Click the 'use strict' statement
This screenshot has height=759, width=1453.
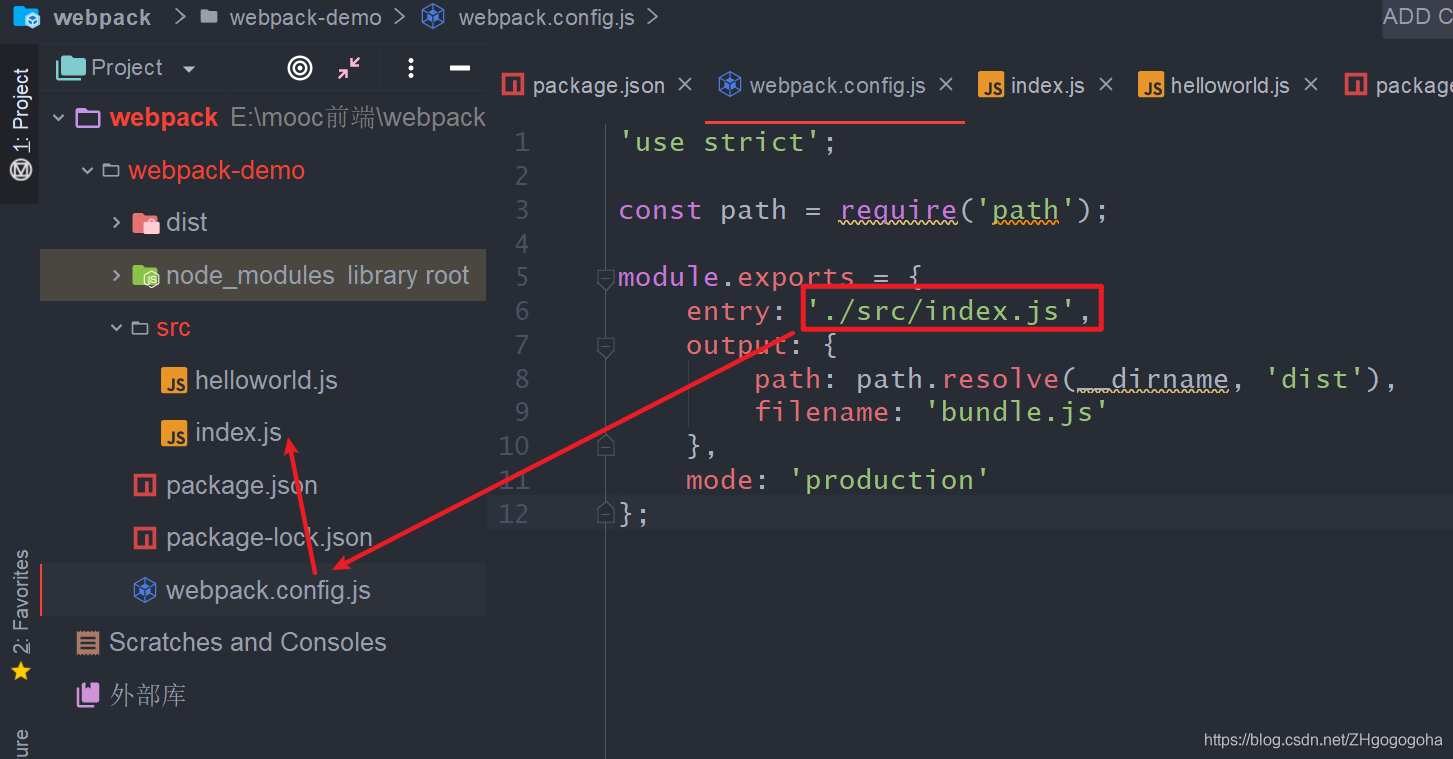(728, 142)
